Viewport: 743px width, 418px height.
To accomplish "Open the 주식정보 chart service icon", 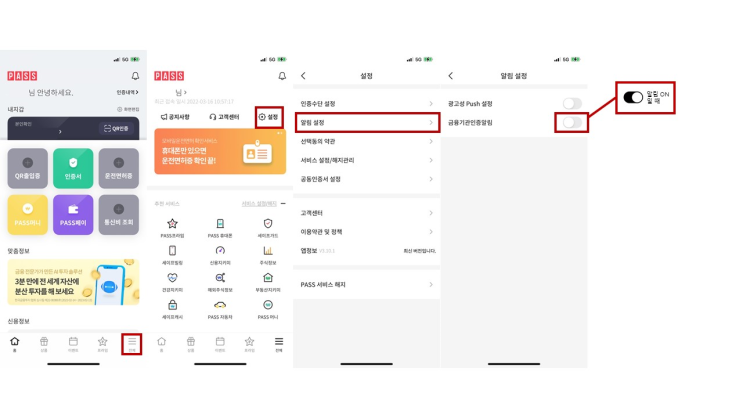I will click(x=268, y=254).
